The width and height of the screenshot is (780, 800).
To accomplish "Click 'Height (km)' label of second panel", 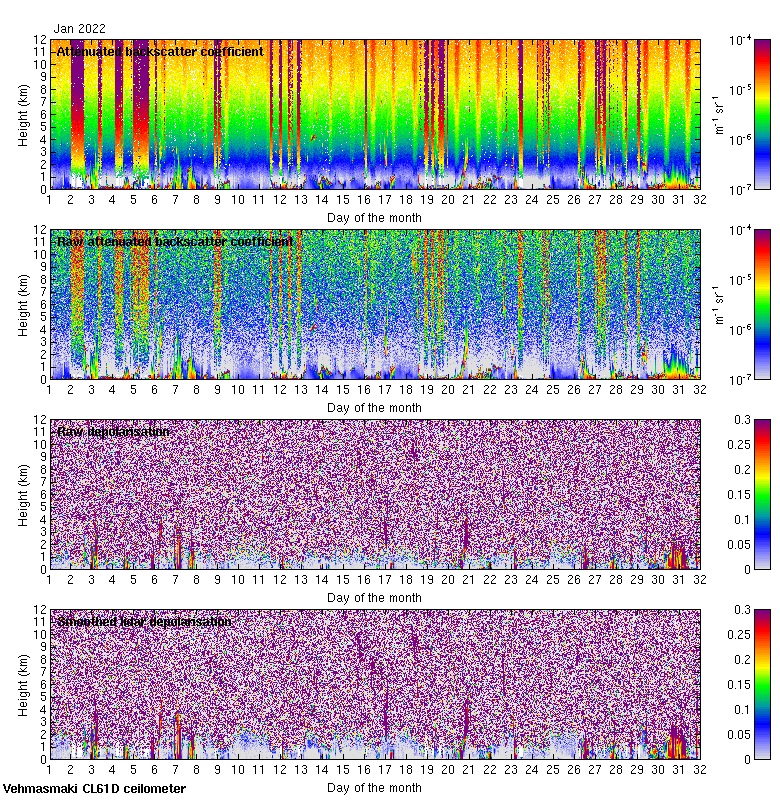I will tap(23, 305).
